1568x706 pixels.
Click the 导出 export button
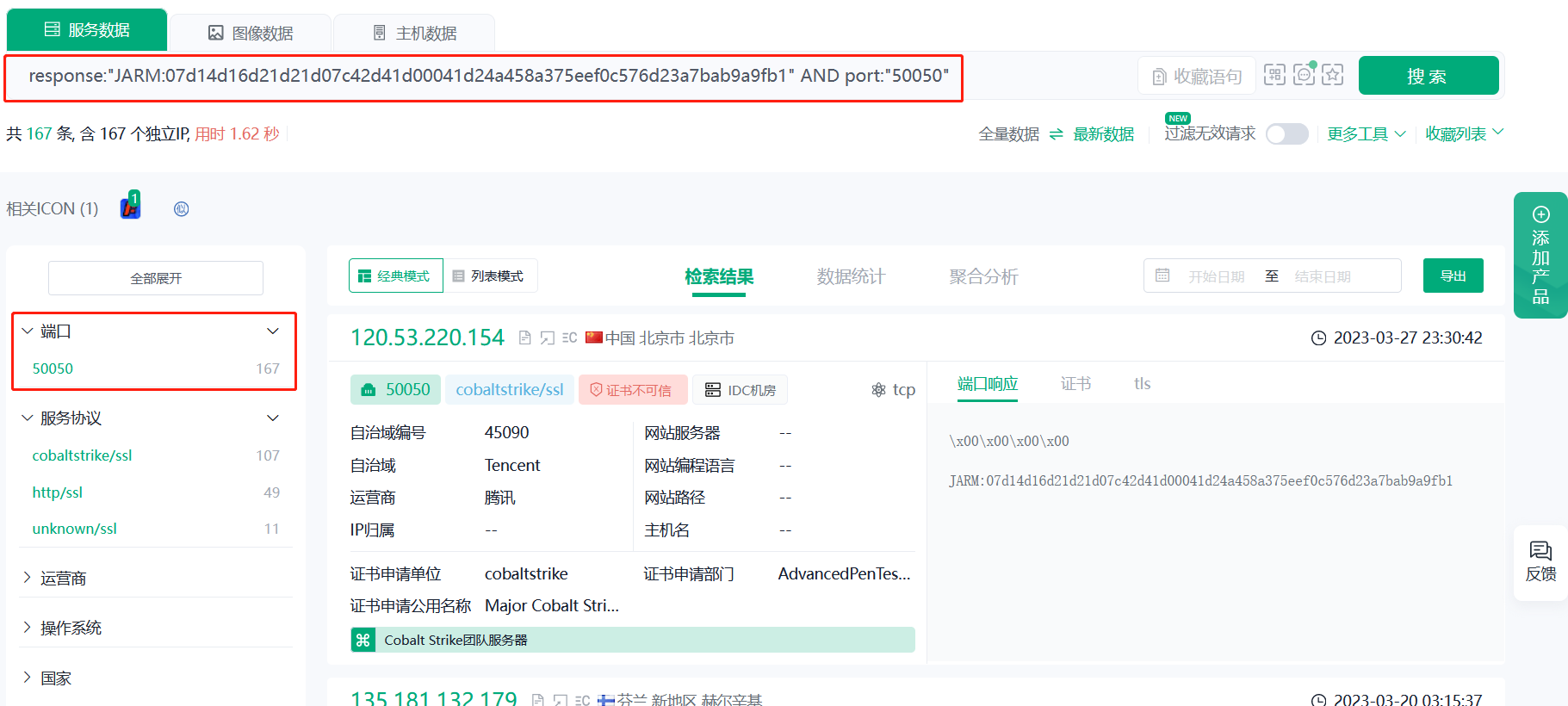tap(1453, 276)
